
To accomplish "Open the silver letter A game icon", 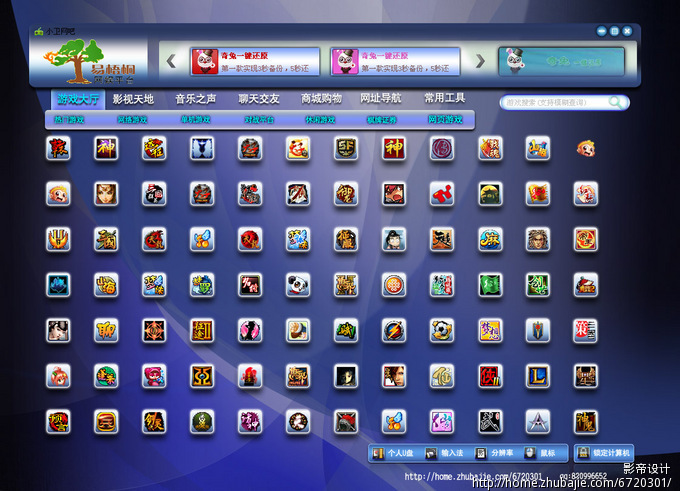I will click(x=538, y=421).
